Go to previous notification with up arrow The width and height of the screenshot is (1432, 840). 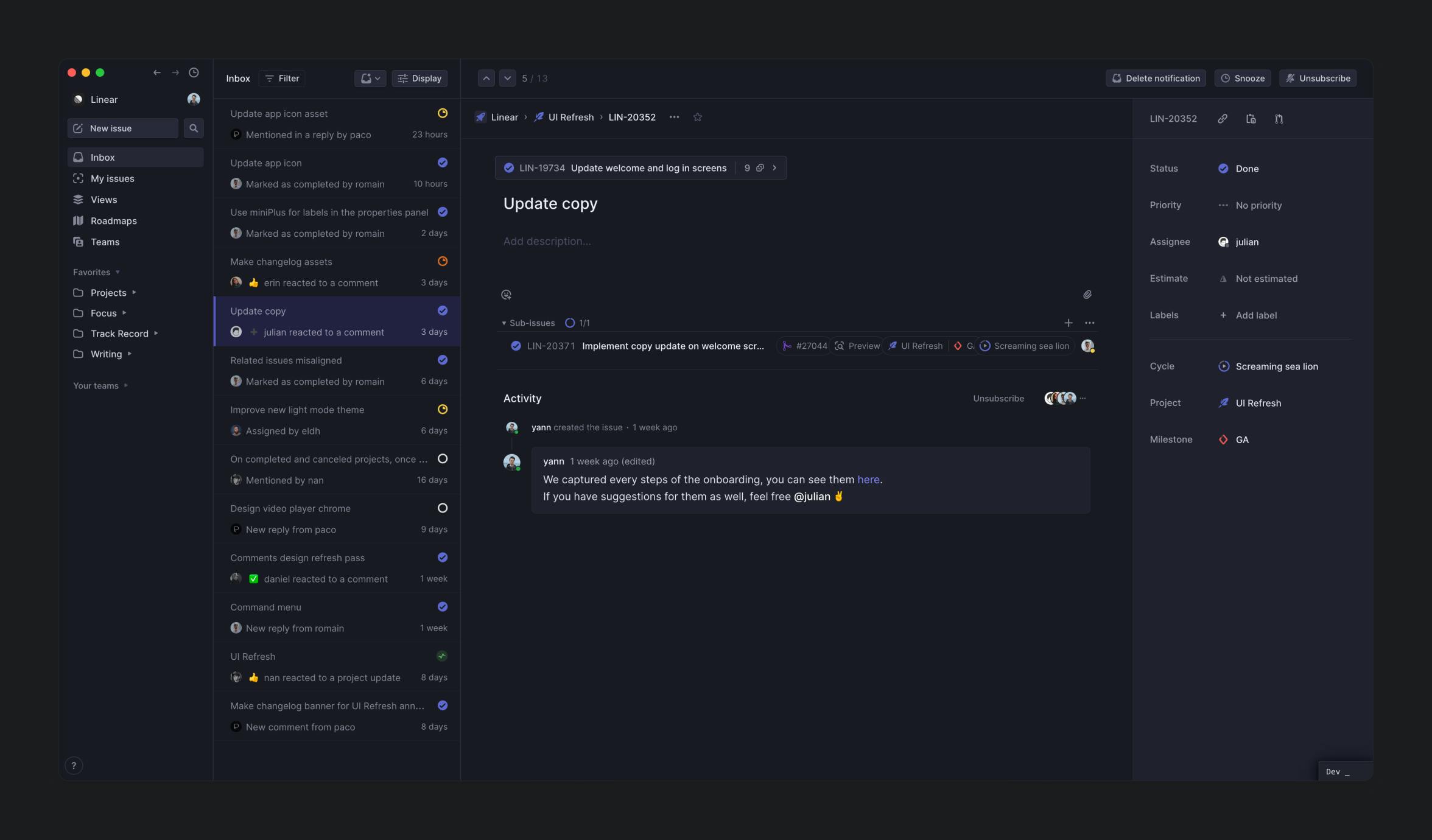tap(486, 78)
